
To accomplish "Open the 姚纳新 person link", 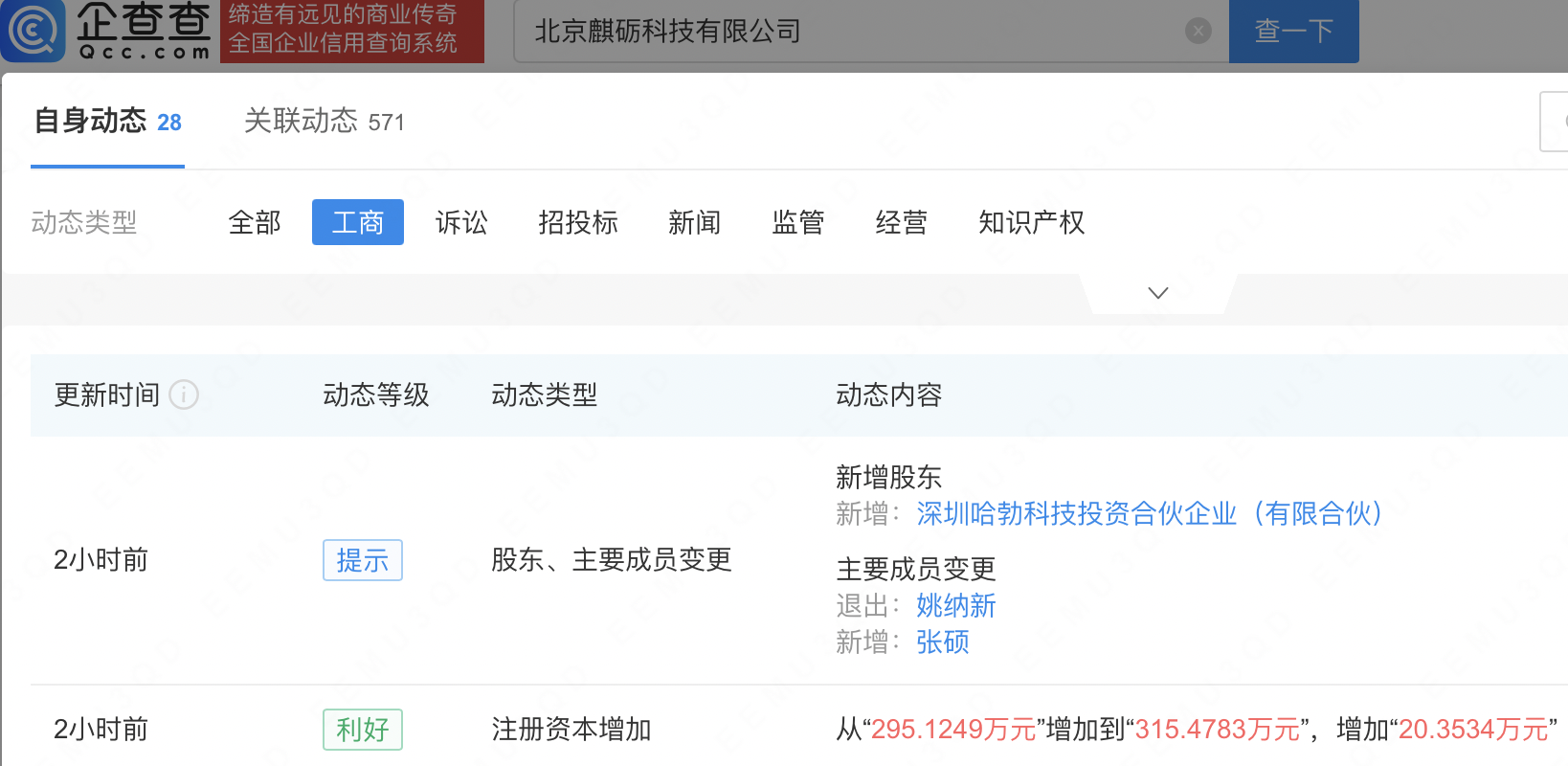I will click(x=955, y=605).
